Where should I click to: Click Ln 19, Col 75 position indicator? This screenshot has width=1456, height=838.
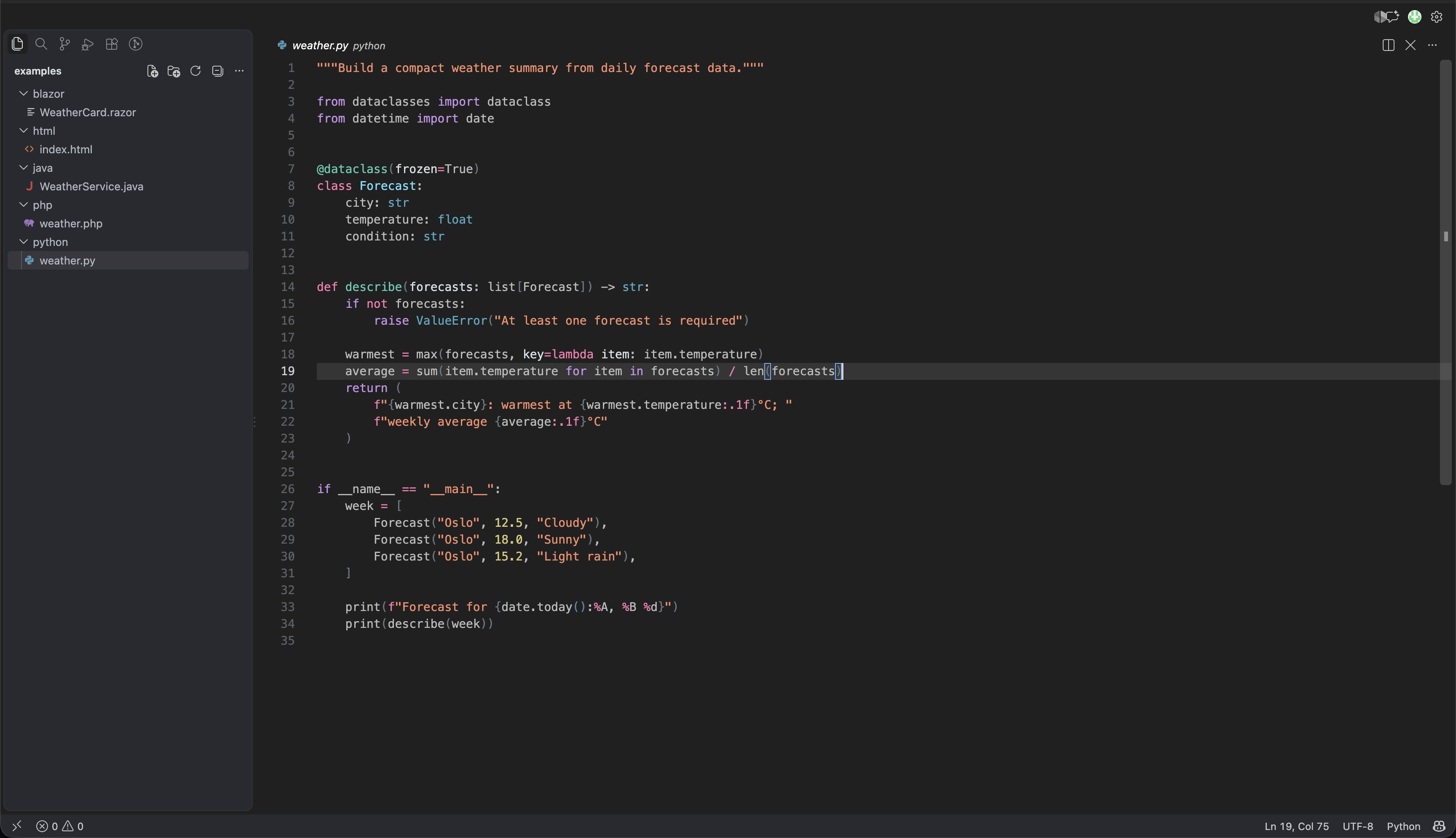click(x=1296, y=826)
